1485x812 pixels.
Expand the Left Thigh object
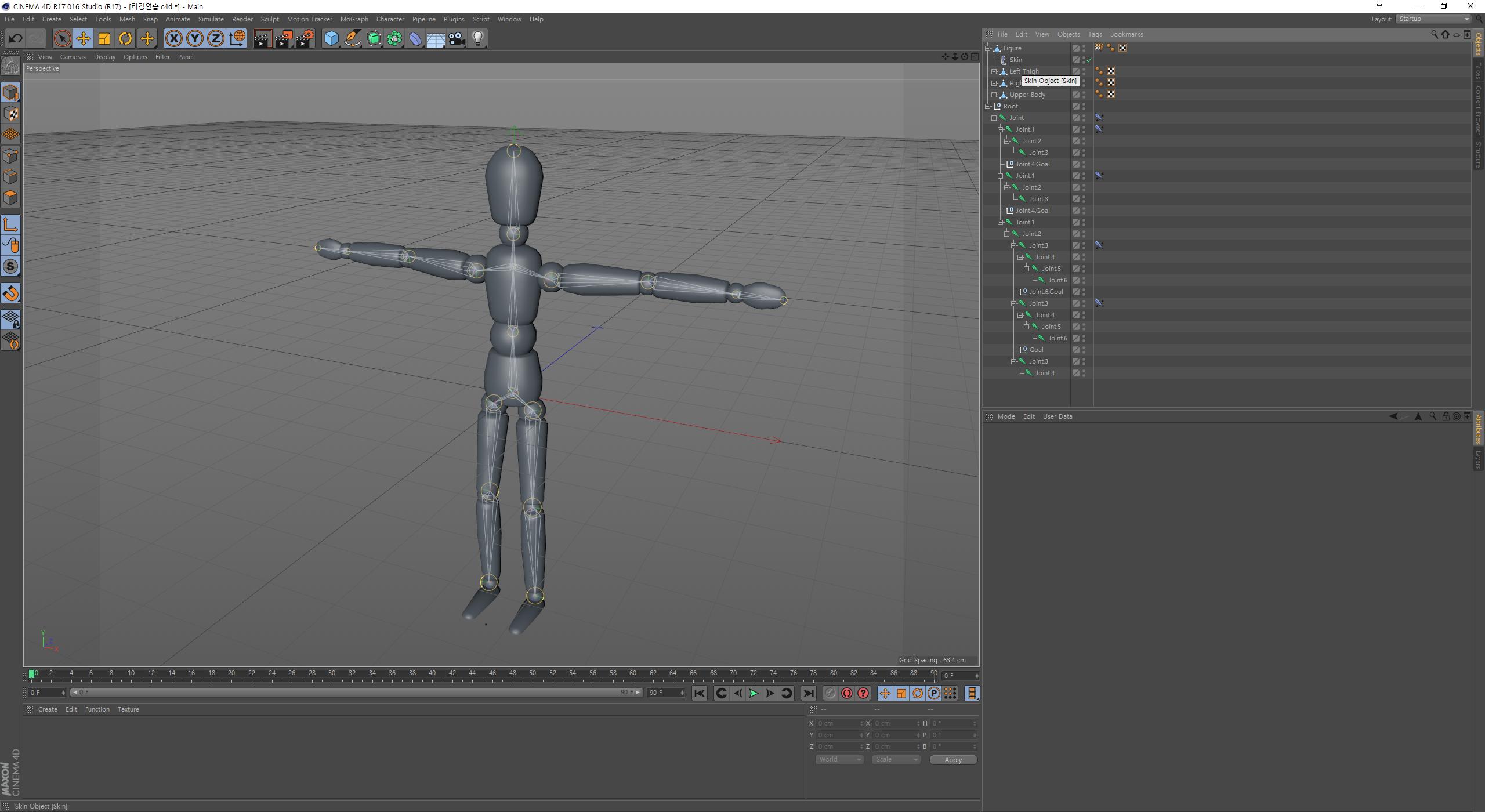[x=994, y=71]
